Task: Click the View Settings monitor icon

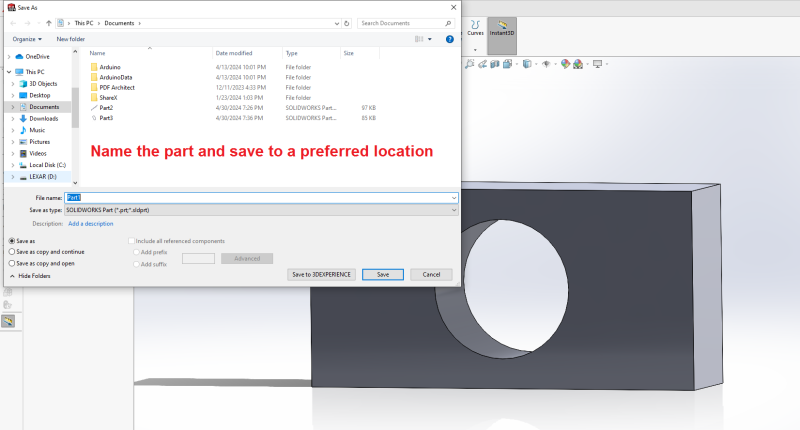Action: [597, 64]
